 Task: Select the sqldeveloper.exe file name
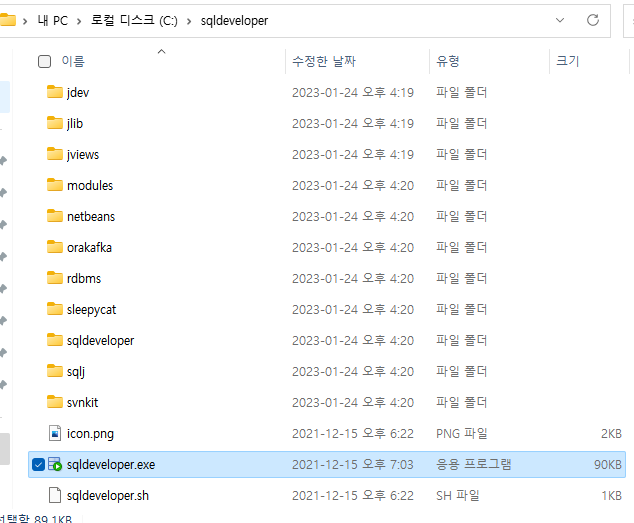click(111, 465)
